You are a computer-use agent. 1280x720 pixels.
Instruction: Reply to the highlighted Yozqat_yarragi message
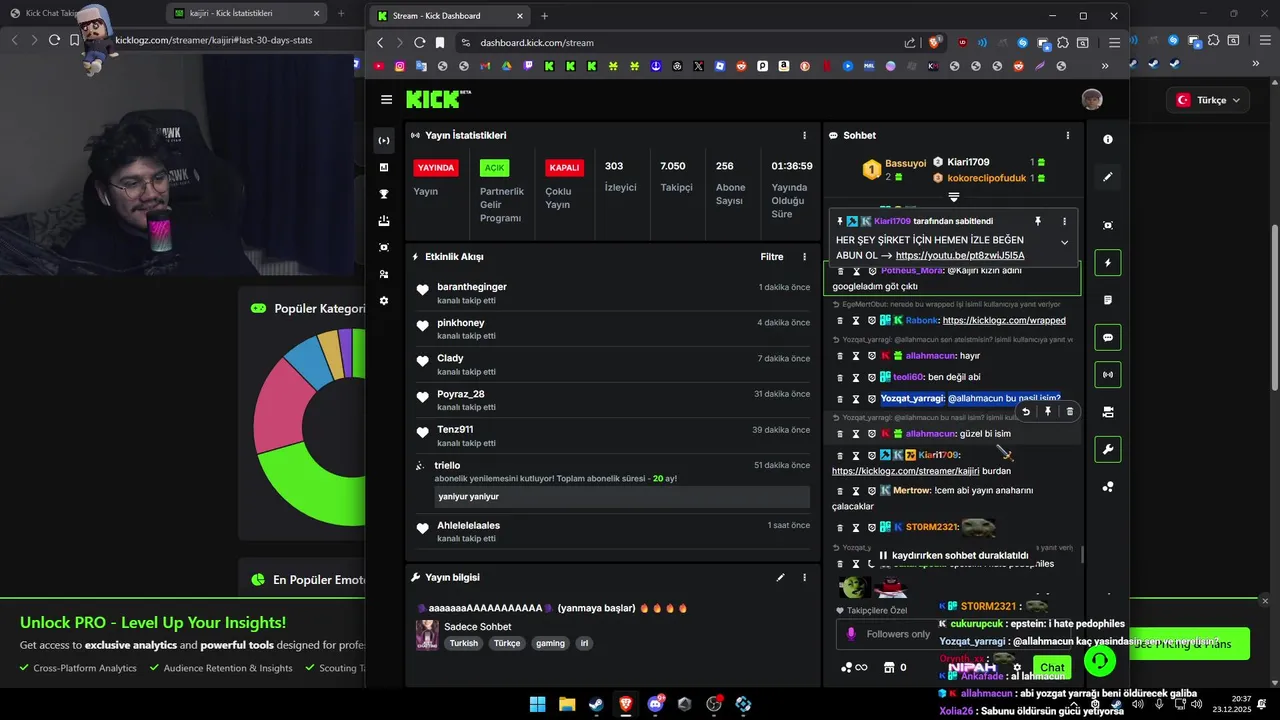[1026, 411]
